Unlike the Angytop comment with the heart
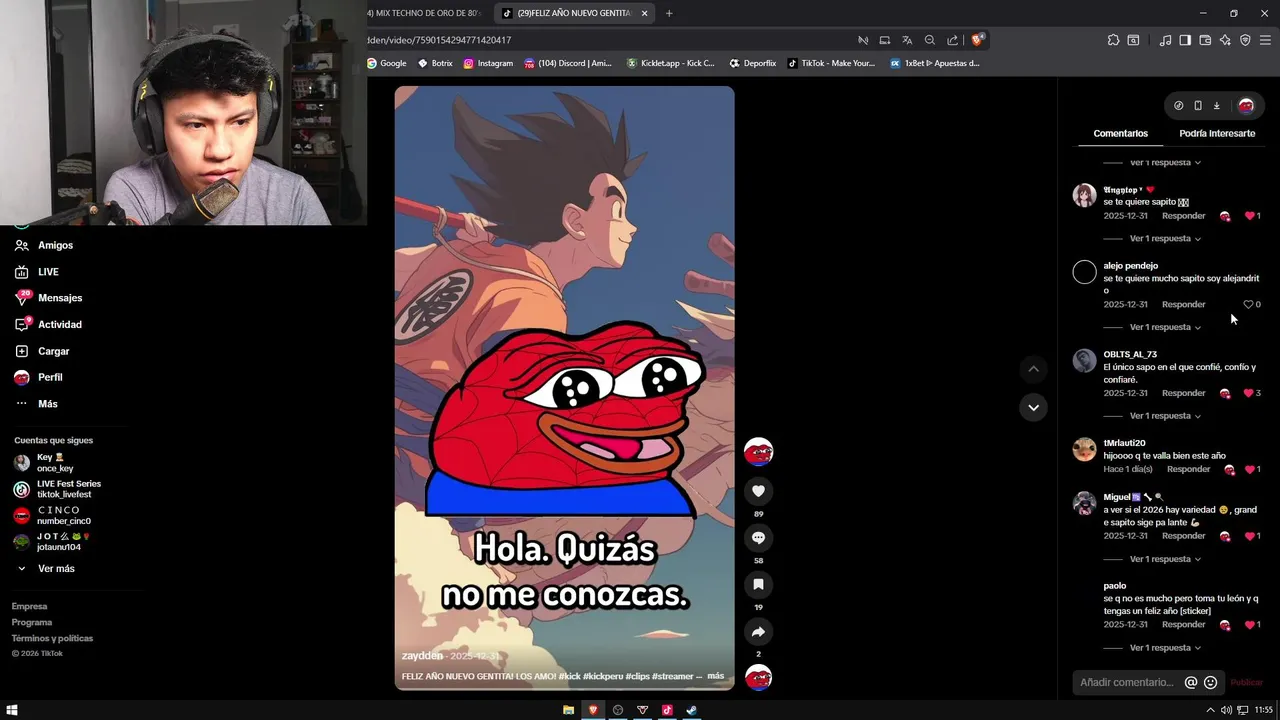Image resolution: width=1280 pixels, height=720 pixels. [1249, 216]
